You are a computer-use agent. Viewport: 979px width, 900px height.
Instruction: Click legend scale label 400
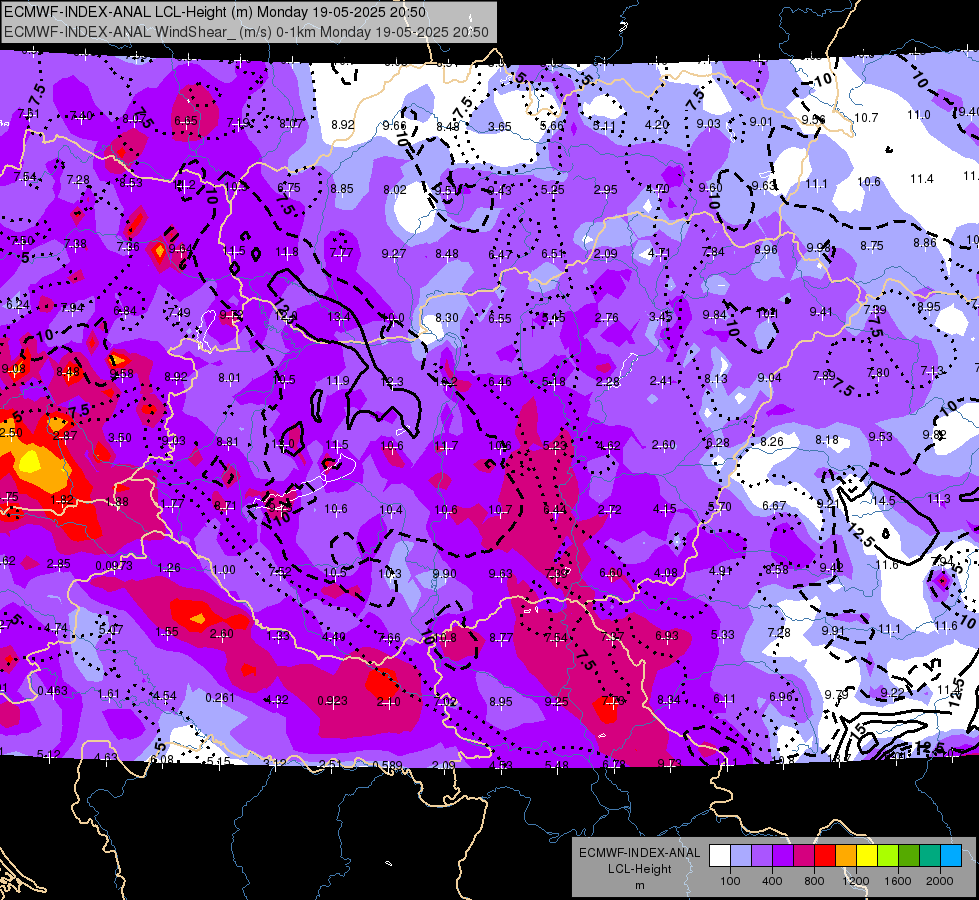tap(772, 881)
